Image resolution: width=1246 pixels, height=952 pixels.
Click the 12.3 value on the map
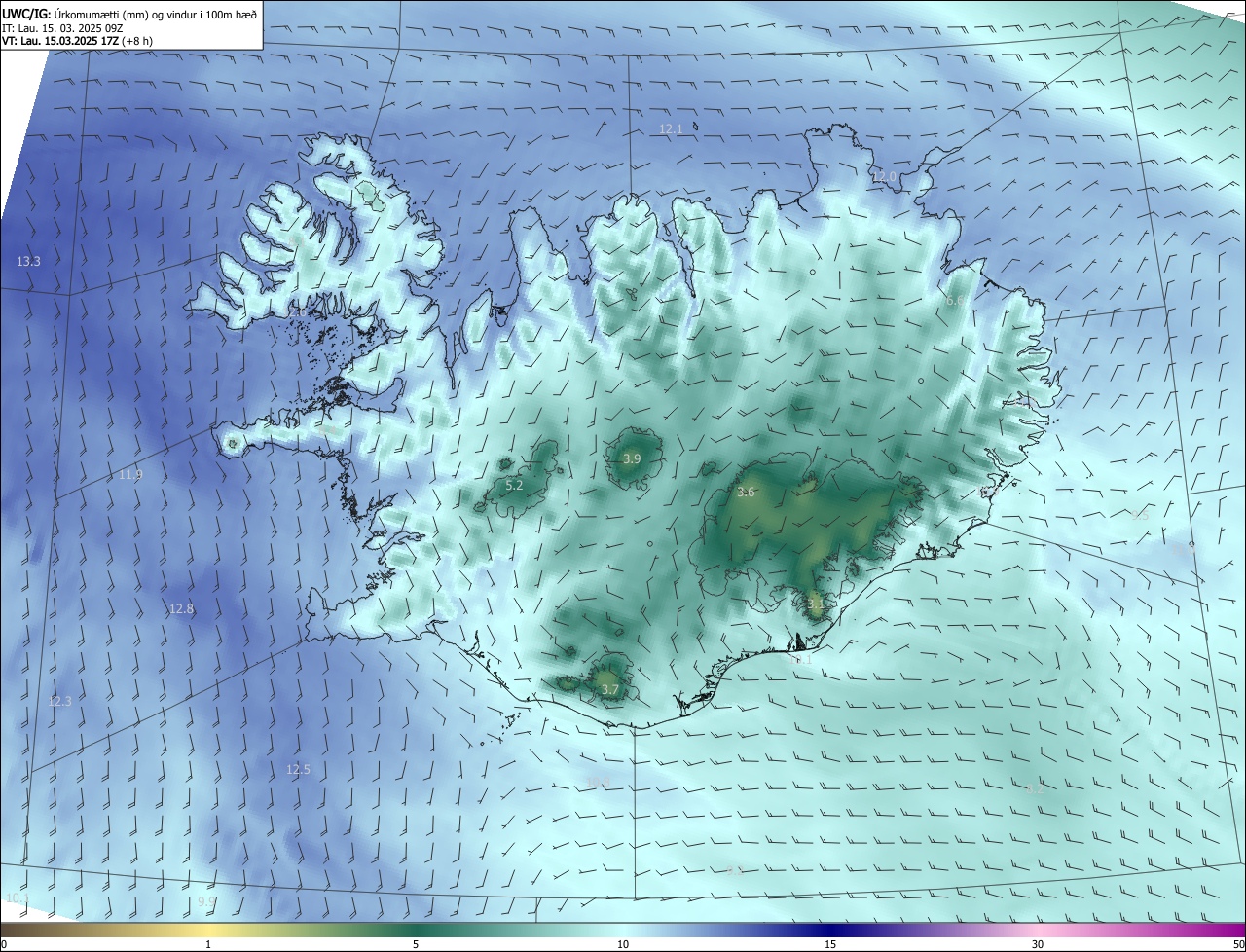coord(60,701)
